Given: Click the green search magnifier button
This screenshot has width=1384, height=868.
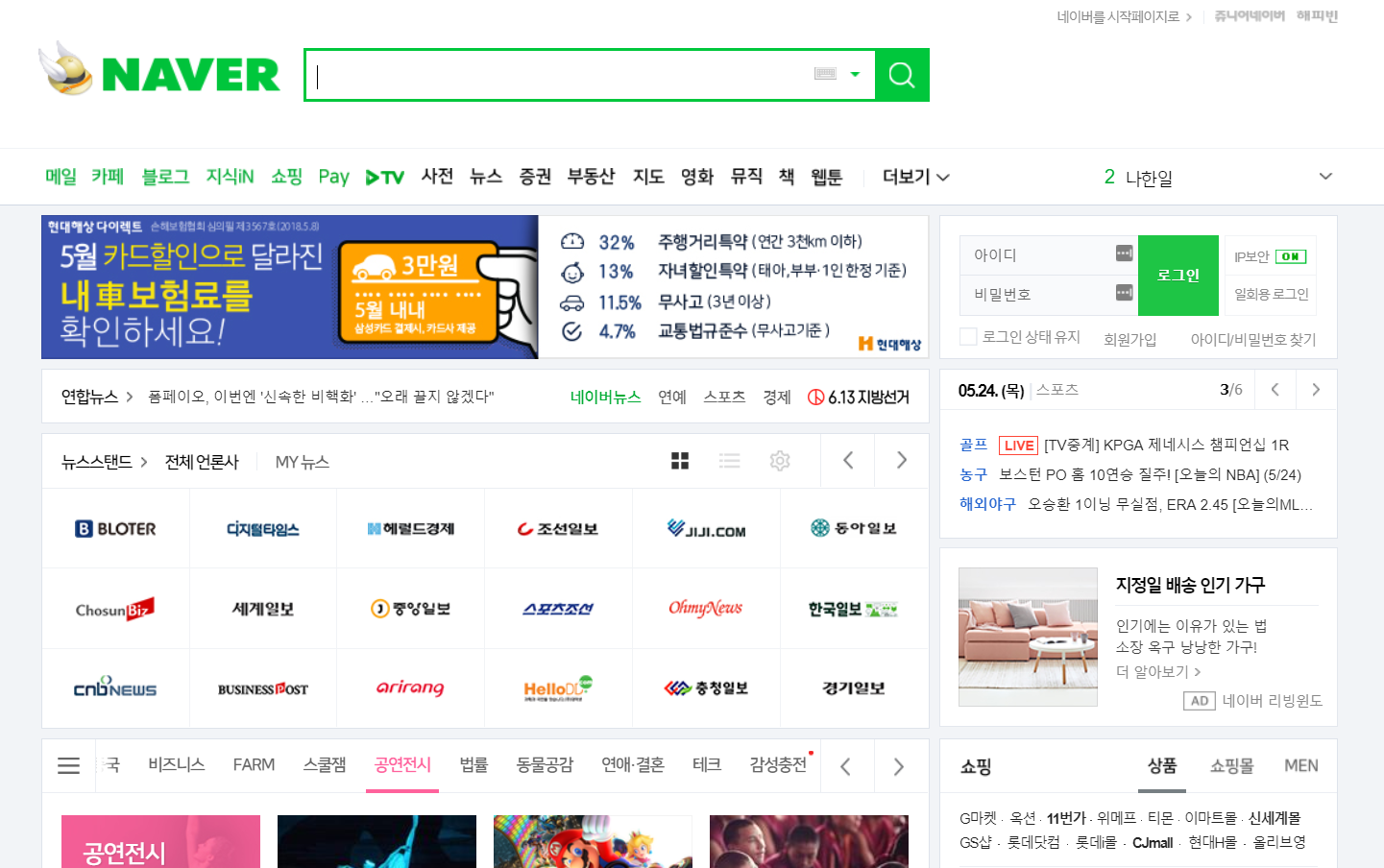Looking at the screenshot, I should [x=902, y=75].
